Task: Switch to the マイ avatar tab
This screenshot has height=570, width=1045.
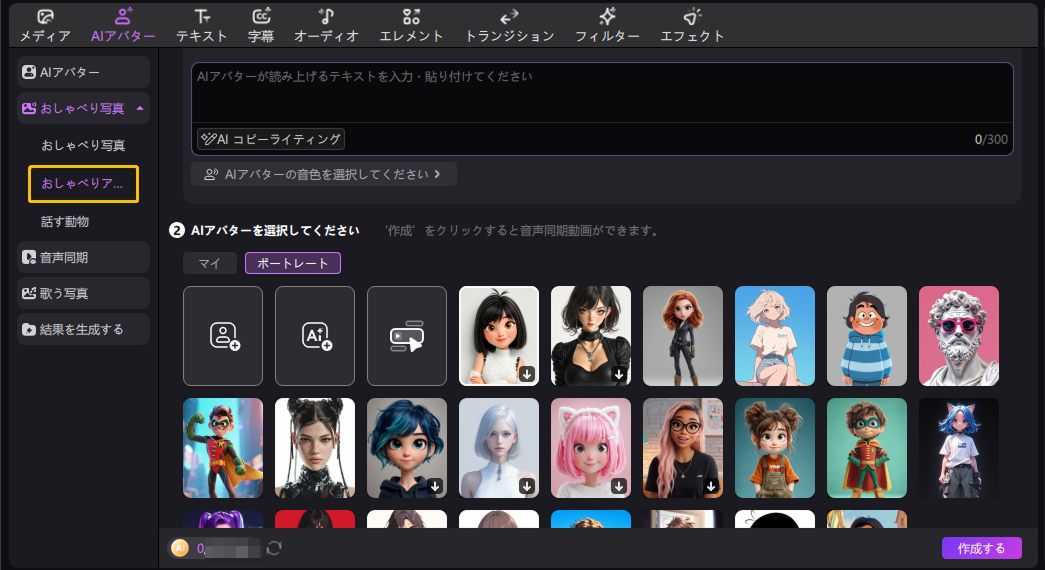Action: [209, 263]
